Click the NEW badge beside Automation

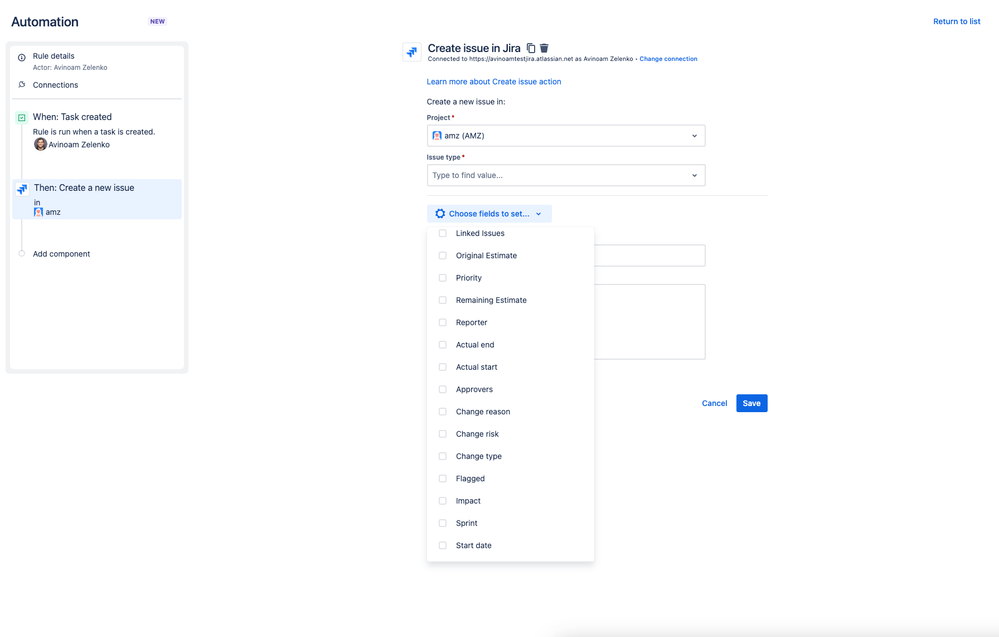(157, 21)
